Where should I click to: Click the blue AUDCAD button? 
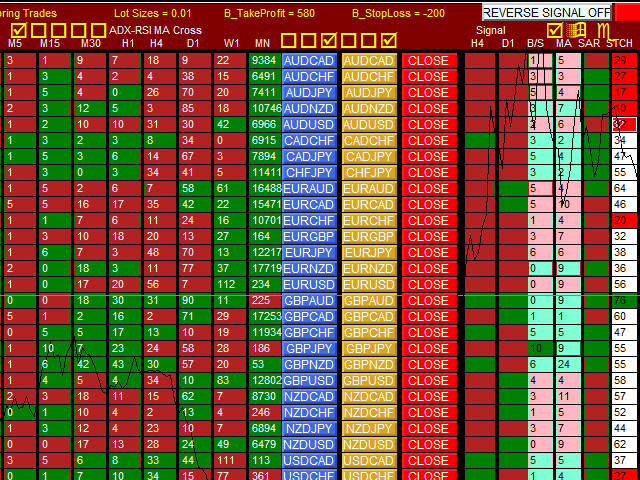click(x=309, y=60)
